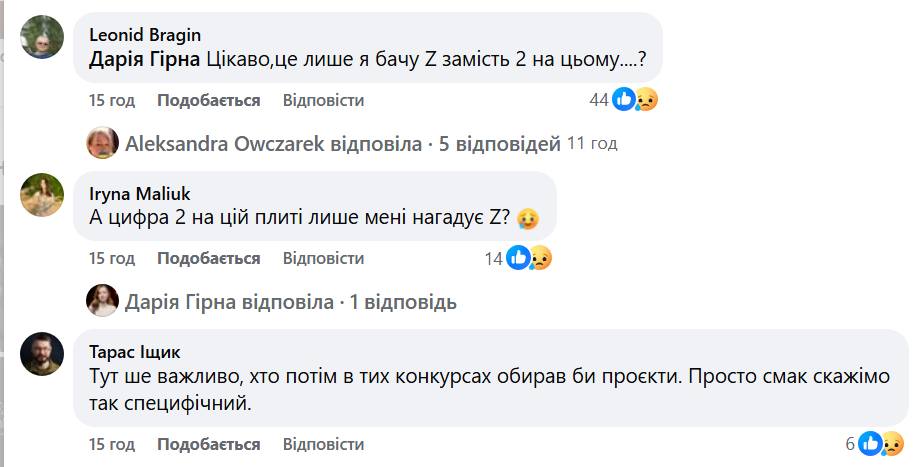The height and width of the screenshot is (467, 921).
Task: Reply to Leonid Bragin's comment via Відповісти
Action: tap(323, 100)
